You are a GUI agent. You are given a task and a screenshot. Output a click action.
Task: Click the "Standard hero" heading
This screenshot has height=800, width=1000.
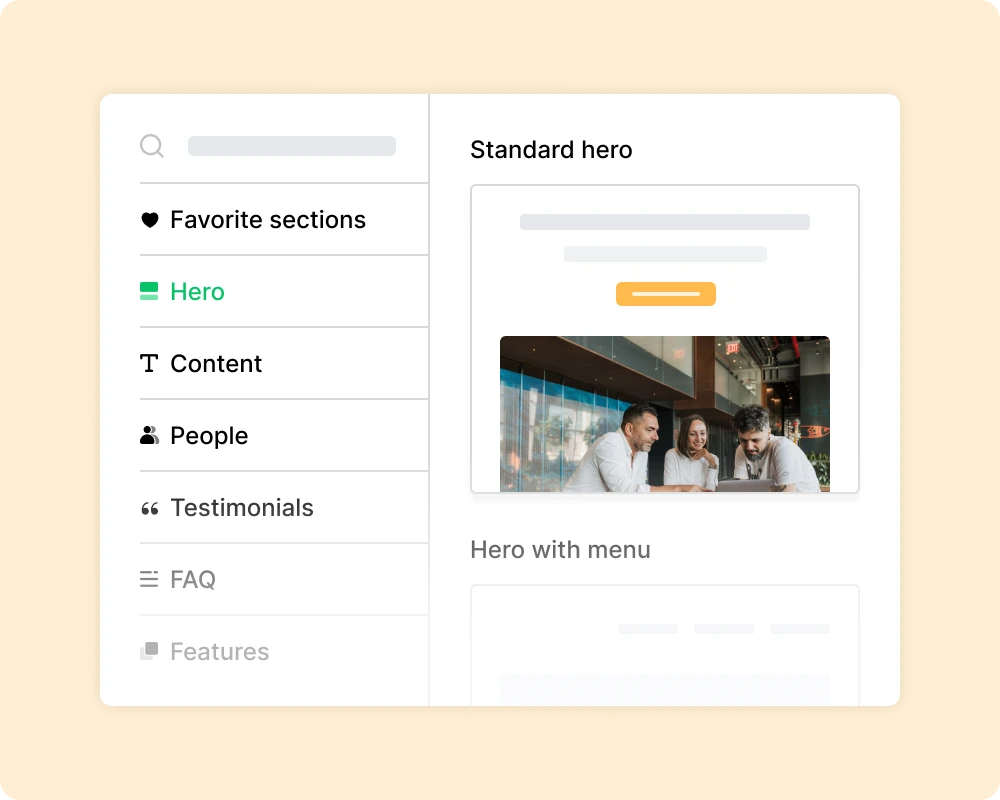(x=551, y=149)
